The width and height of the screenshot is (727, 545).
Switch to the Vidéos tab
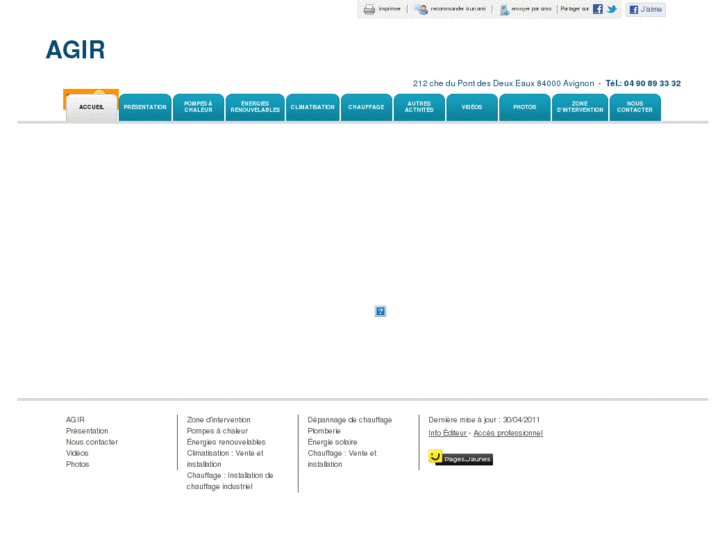click(x=472, y=107)
